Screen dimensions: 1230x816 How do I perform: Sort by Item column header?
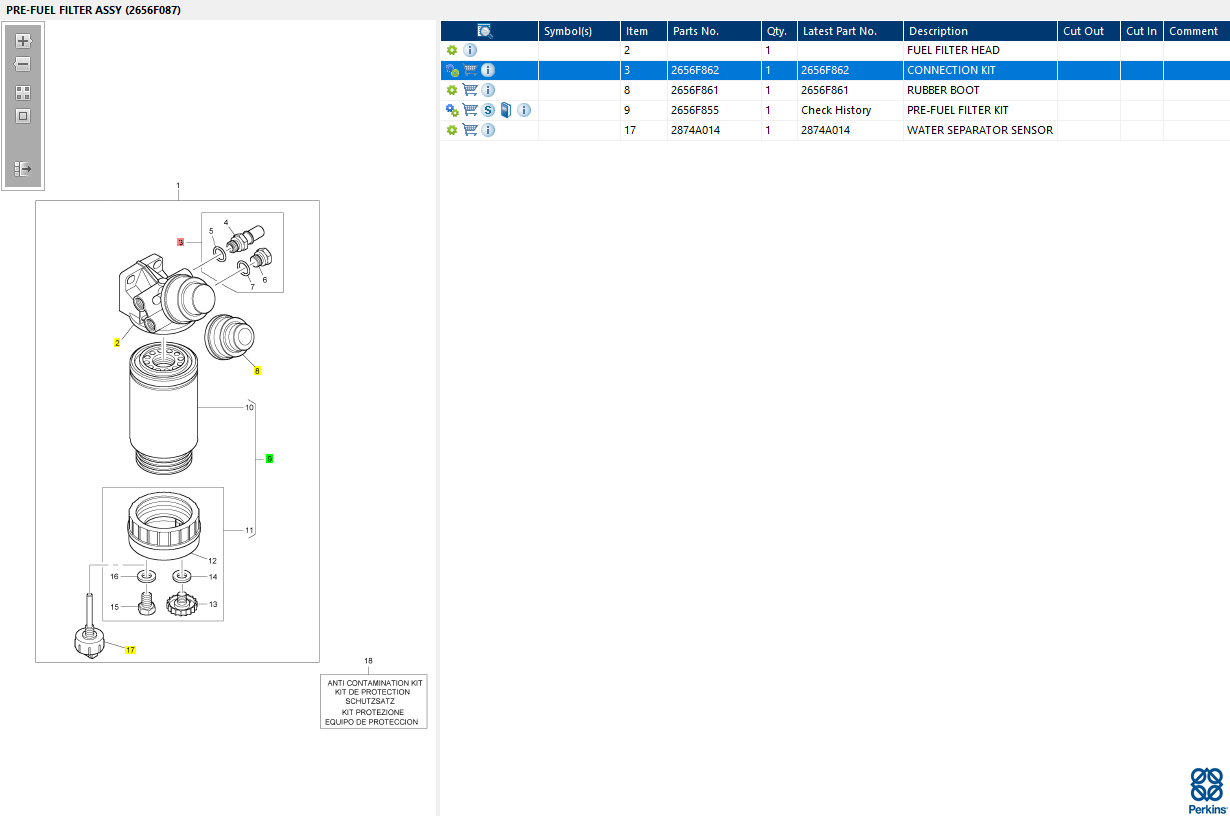(644, 31)
